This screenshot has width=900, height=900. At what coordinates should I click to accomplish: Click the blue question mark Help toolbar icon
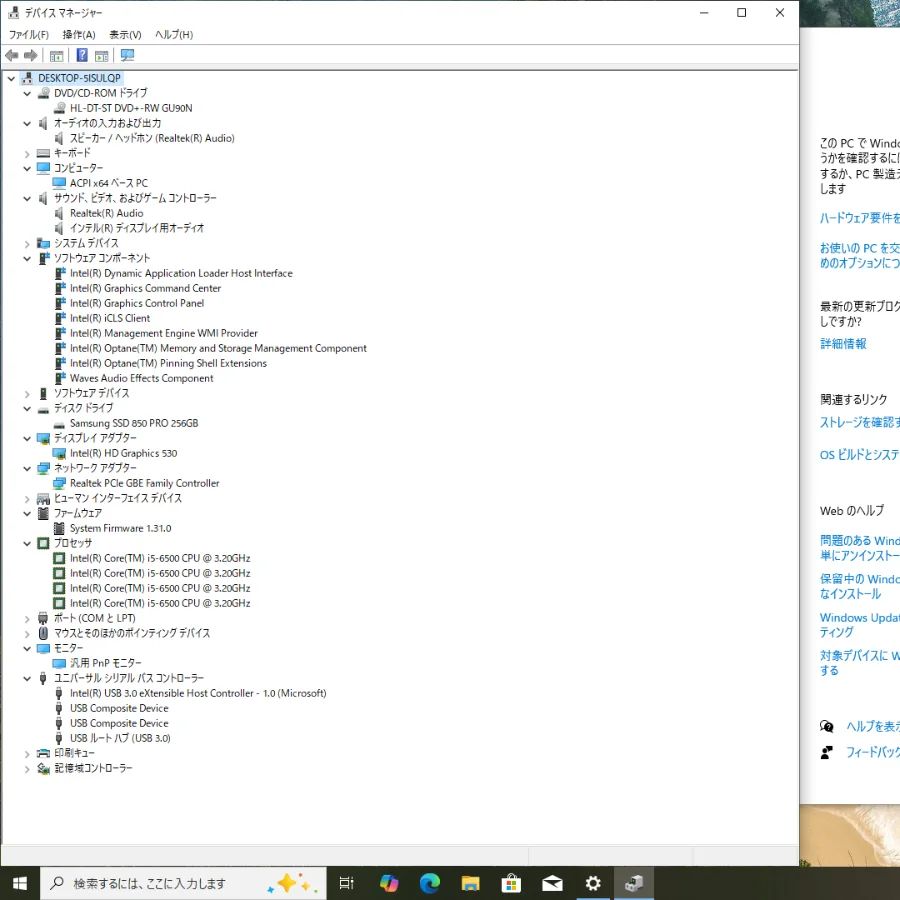coord(82,55)
